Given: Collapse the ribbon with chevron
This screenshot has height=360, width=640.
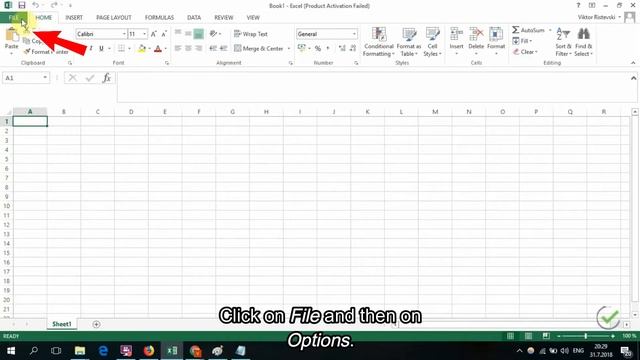Looking at the screenshot, I should pos(633,63).
